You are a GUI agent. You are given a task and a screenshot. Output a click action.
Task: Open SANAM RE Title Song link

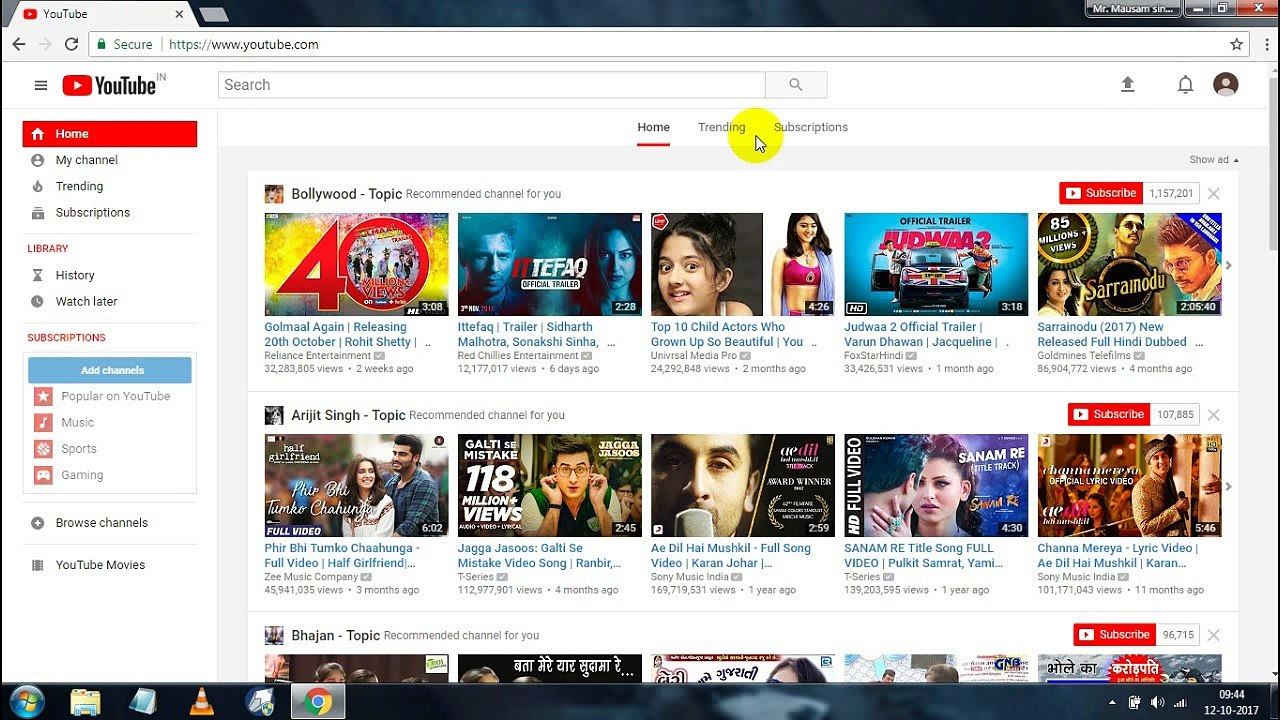pos(924,555)
